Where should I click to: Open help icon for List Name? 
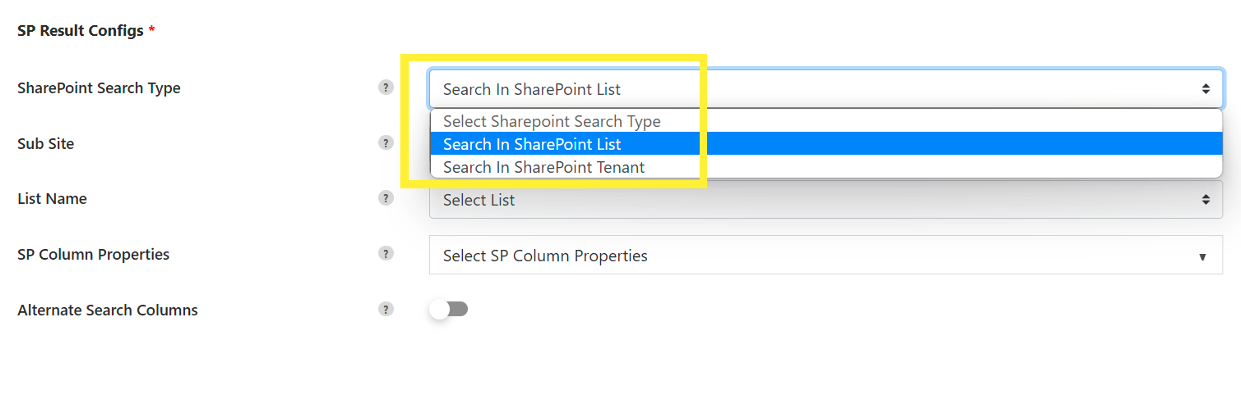click(386, 198)
